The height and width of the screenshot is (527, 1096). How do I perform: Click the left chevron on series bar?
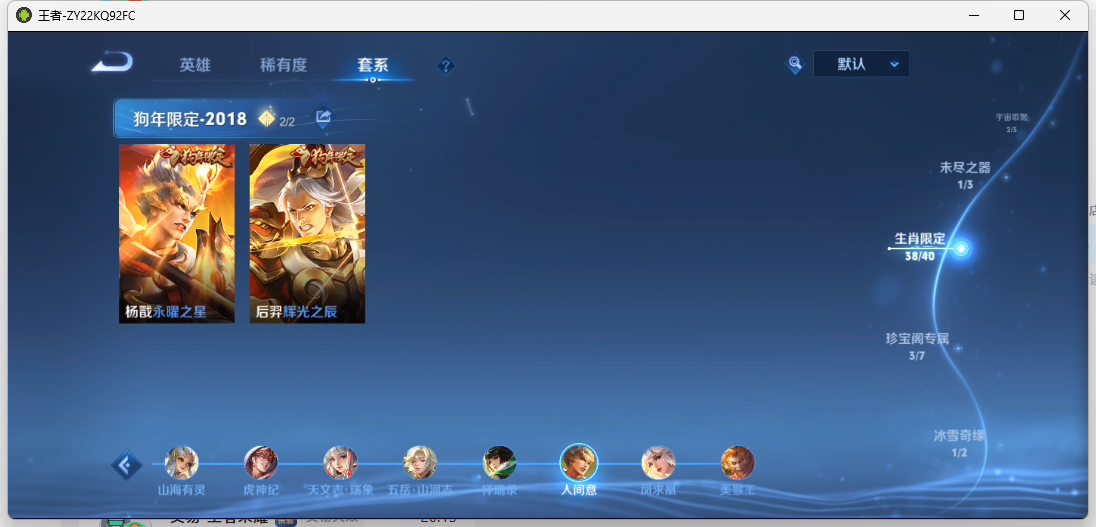126,465
